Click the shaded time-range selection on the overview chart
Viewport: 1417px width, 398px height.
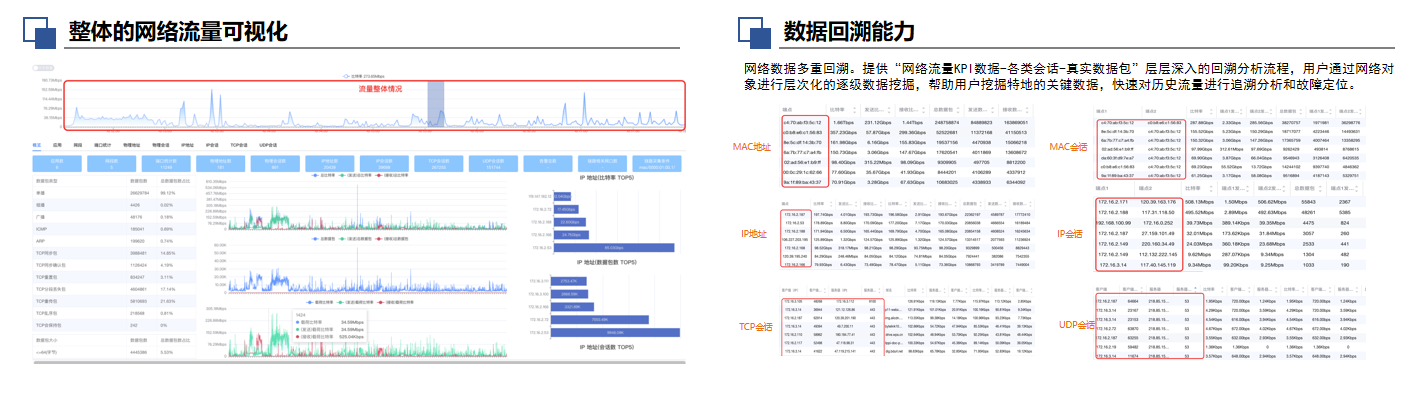tap(436, 103)
